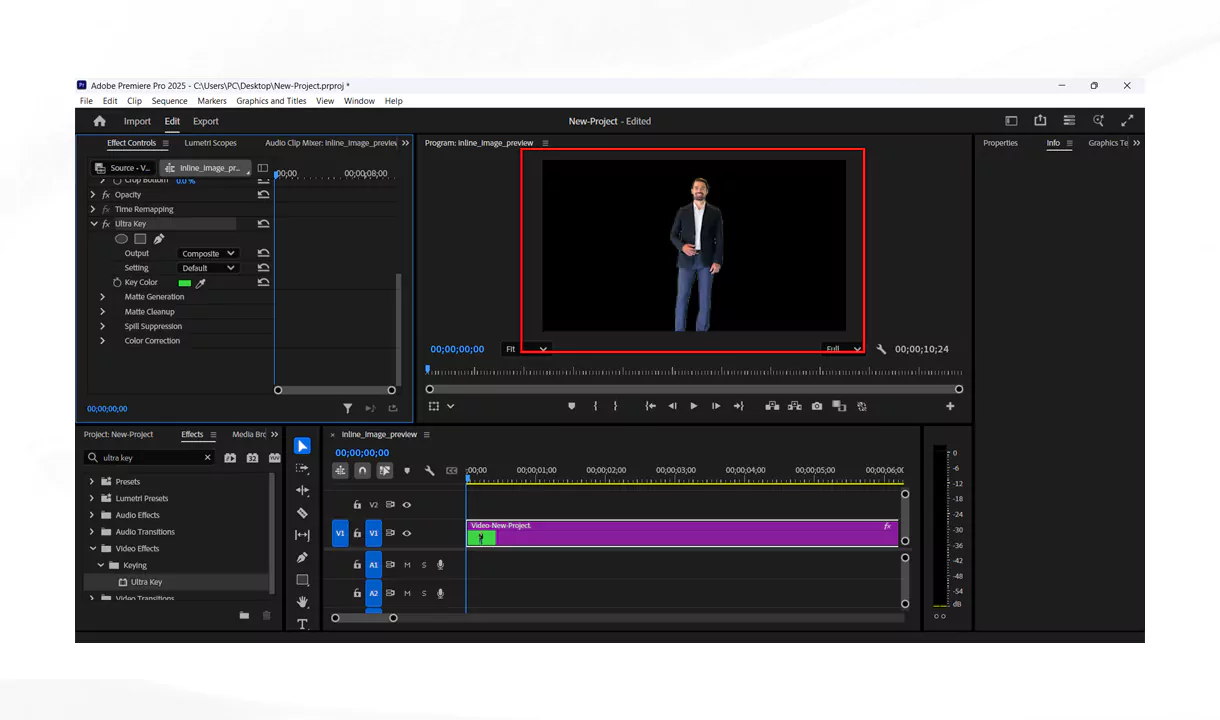Toggle Key Color animation stopwatch
Image resolution: width=1220 pixels, height=720 pixels.
pyautogui.click(x=117, y=283)
